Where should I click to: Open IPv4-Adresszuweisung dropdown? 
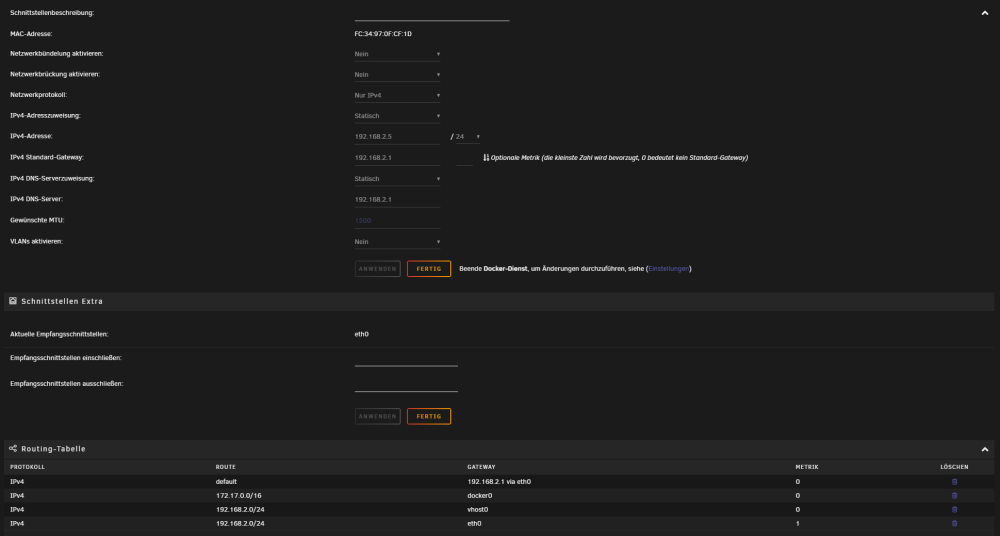(397, 116)
